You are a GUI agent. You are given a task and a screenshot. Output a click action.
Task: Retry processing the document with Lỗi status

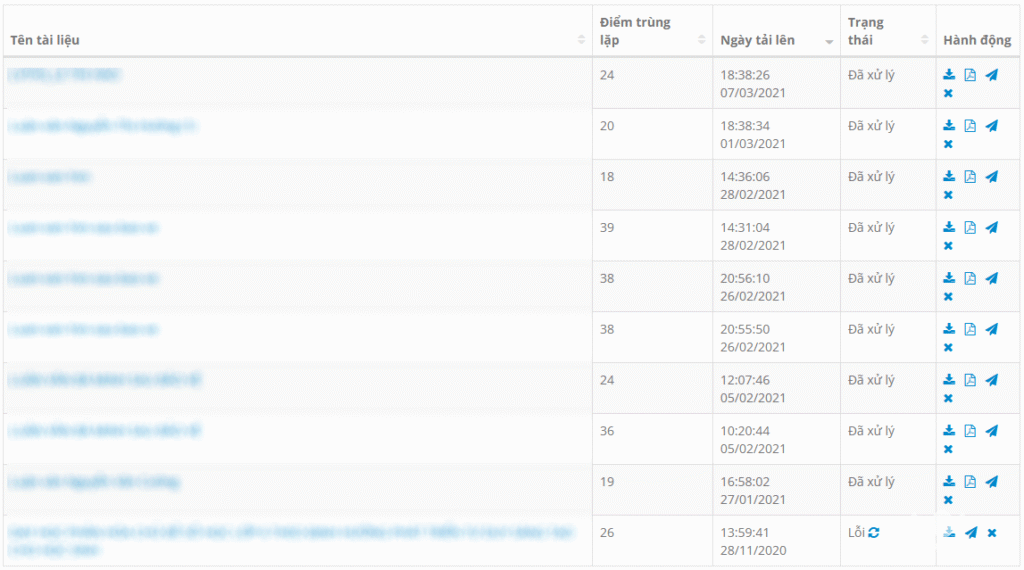(x=873, y=533)
